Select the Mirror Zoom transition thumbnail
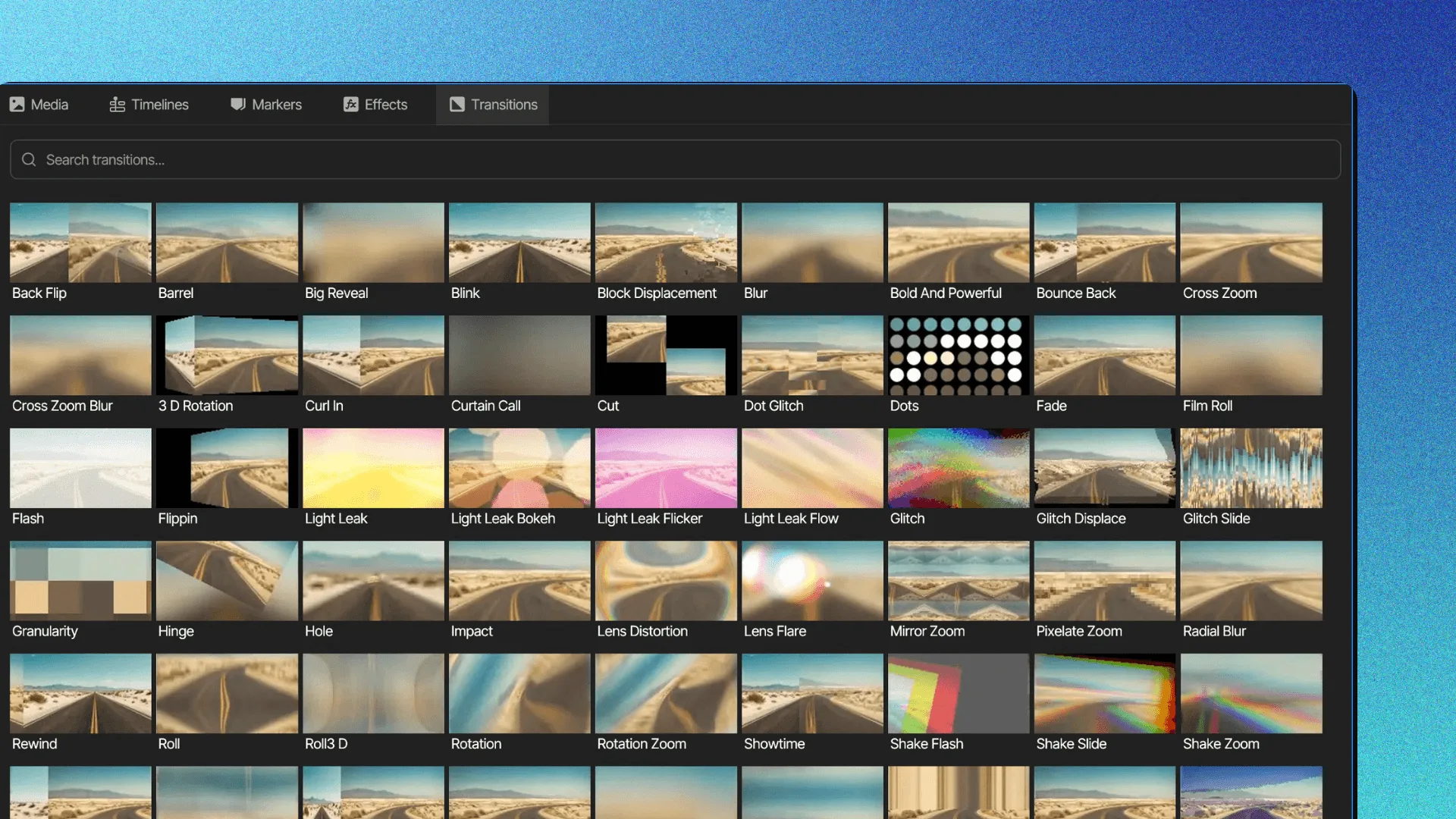The height and width of the screenshot is (819, 1456). pos(959,580)
